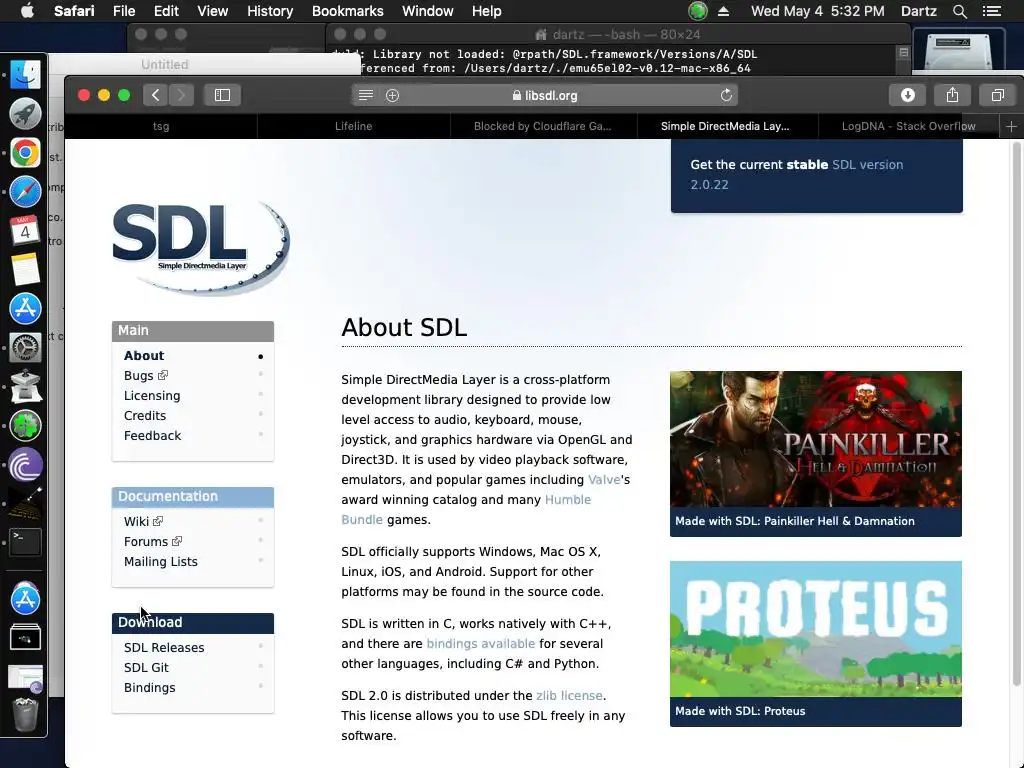The height and width of the screenshot is (768, 1024).
Task: Click the Untitled window title behind Safari
Action: [x=165, y=65]
